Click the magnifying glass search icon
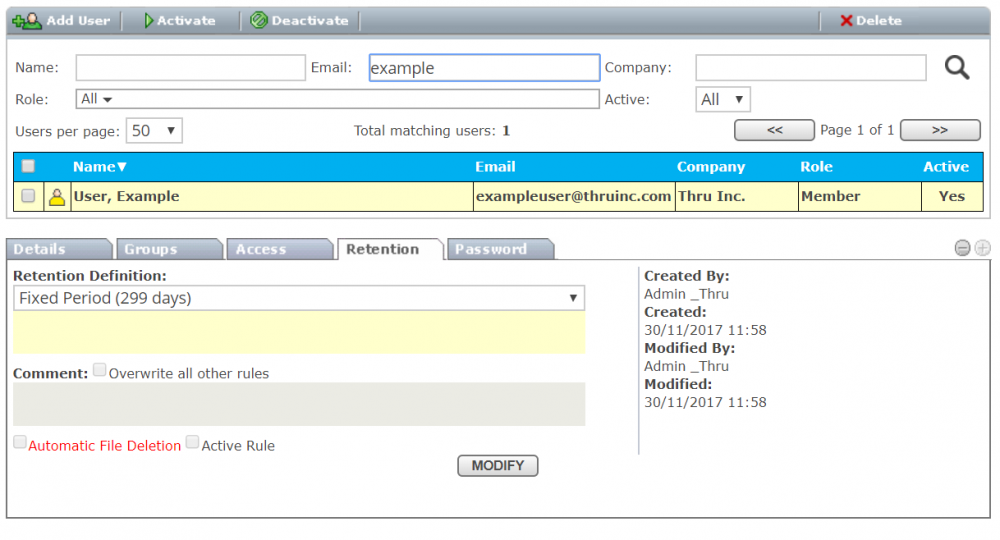The height and width of the screenshot is (540, 1000). click(957, 68)
